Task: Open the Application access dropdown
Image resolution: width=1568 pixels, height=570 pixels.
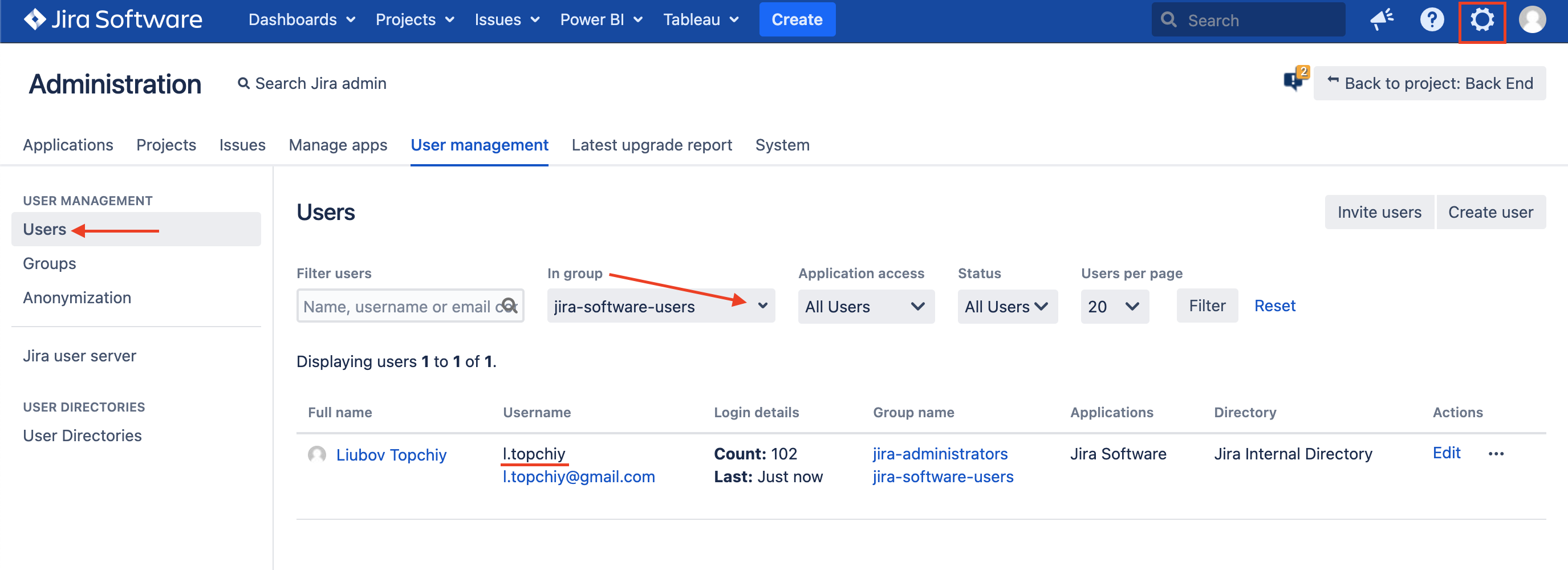Action: [x=865, y=306]
